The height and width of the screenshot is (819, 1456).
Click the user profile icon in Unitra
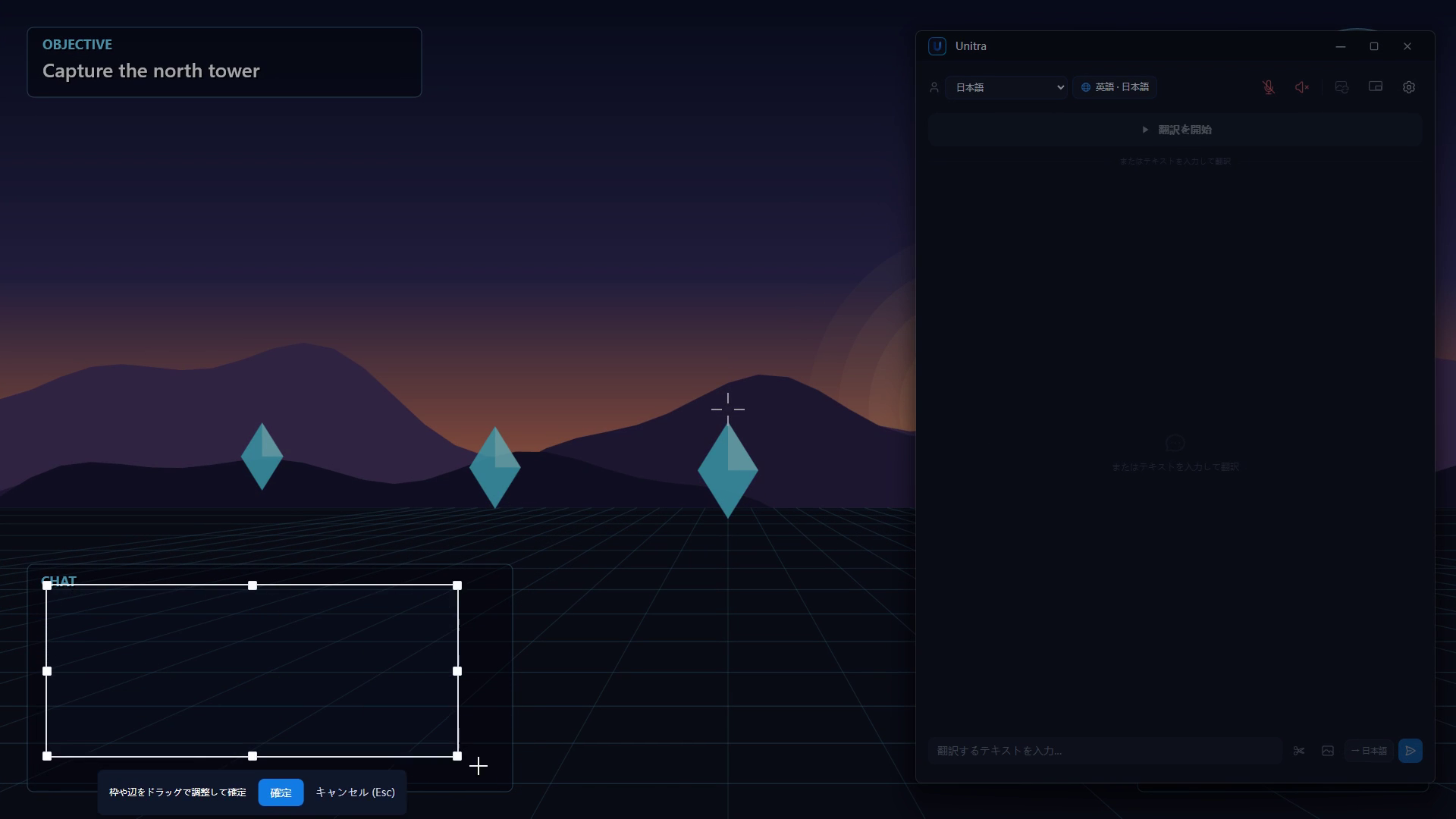[x=934, y=87]
